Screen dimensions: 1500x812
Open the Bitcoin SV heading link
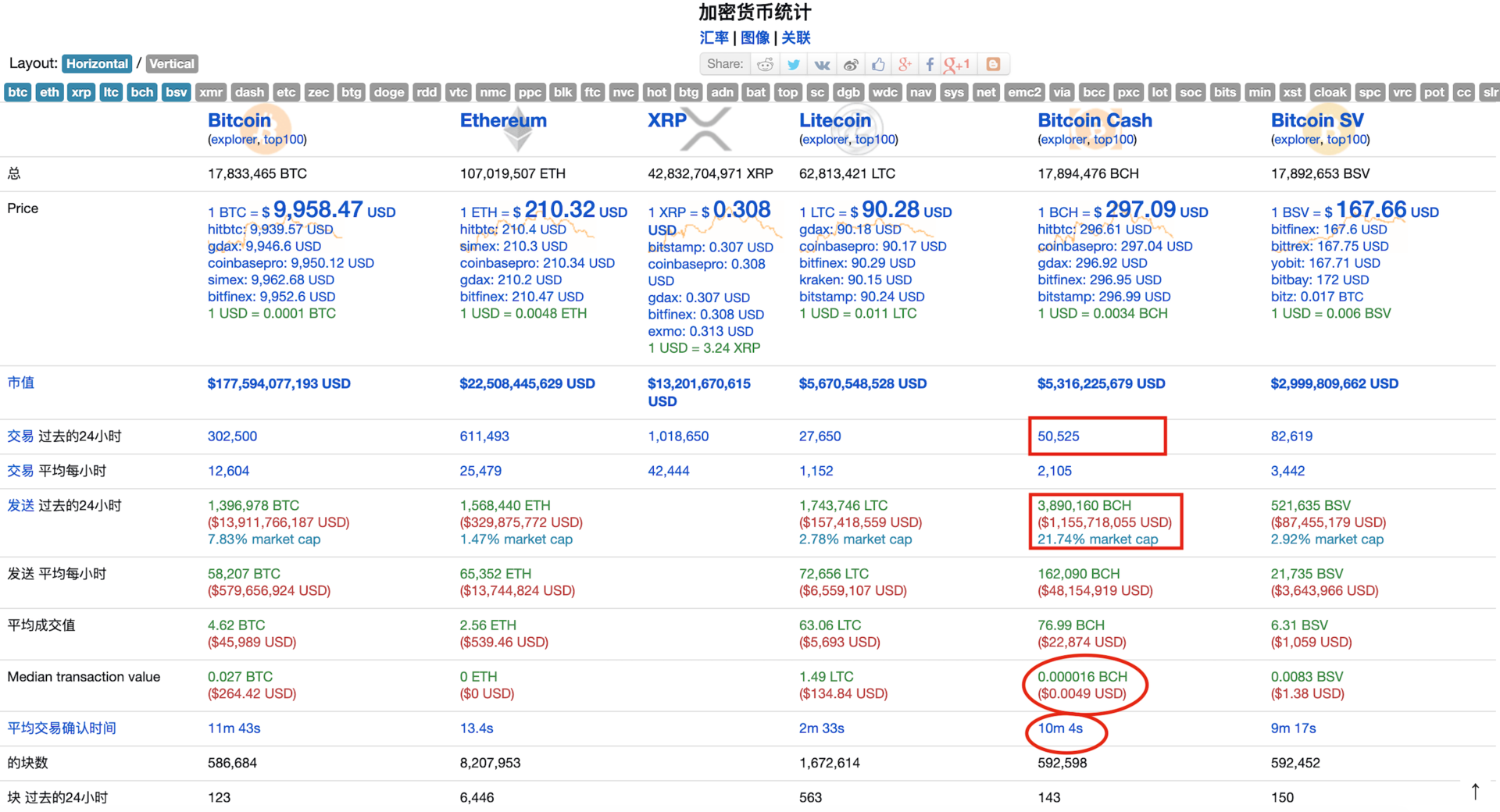click(x=1317, y=120)
